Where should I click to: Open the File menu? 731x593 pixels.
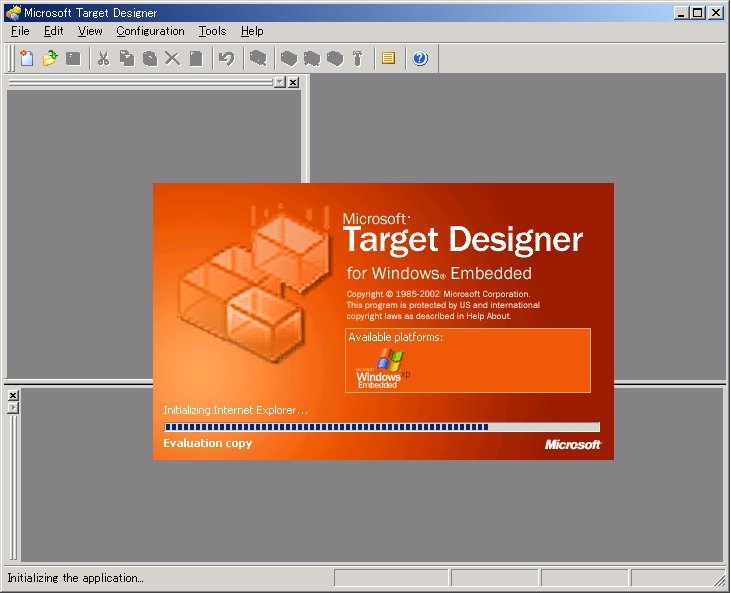click(20, 31)
